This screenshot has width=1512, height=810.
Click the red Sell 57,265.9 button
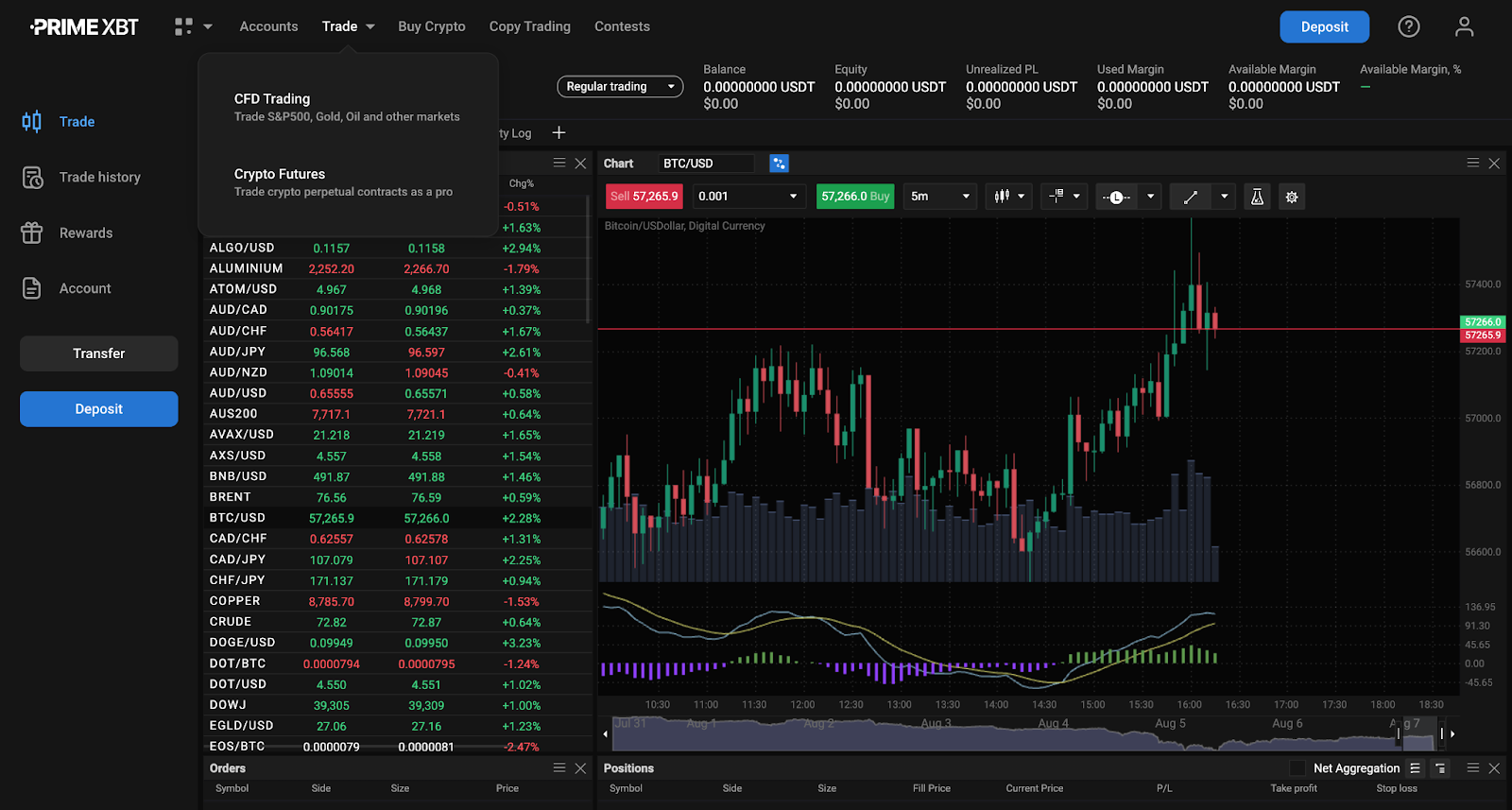click(x=644, y=197)
